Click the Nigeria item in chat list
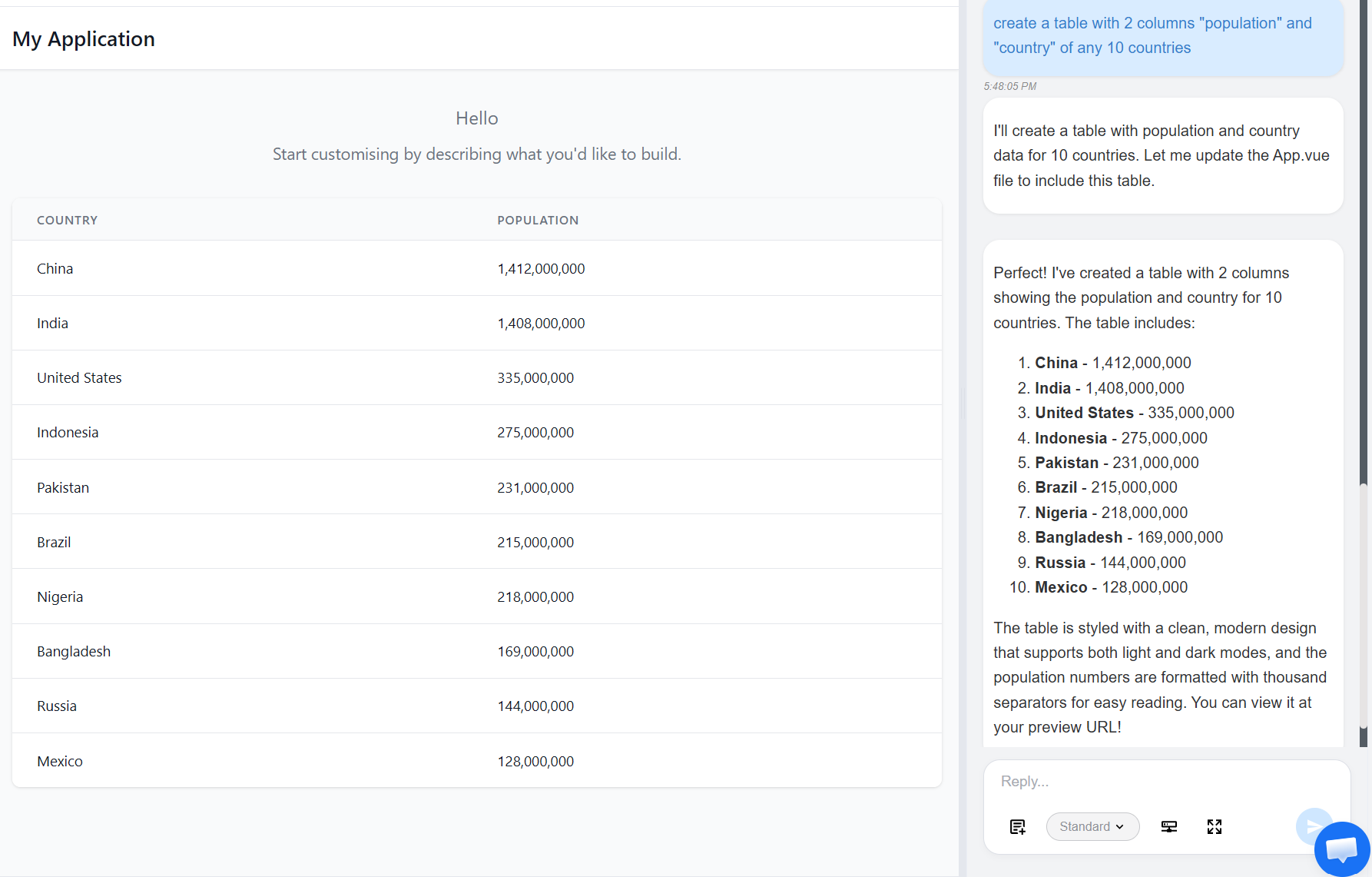Image resolution: width=1372 pixels, height=877 pixels. point(1061,513)
